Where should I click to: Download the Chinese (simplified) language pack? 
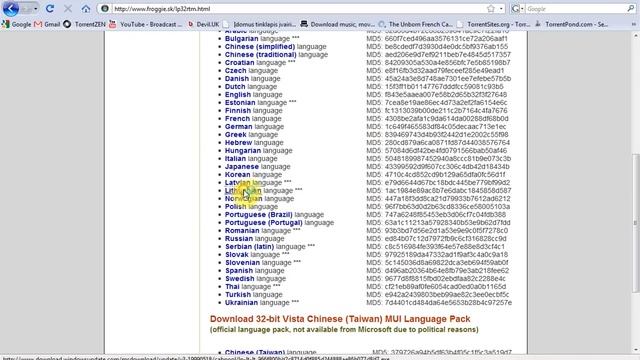[x=260, y=47]
